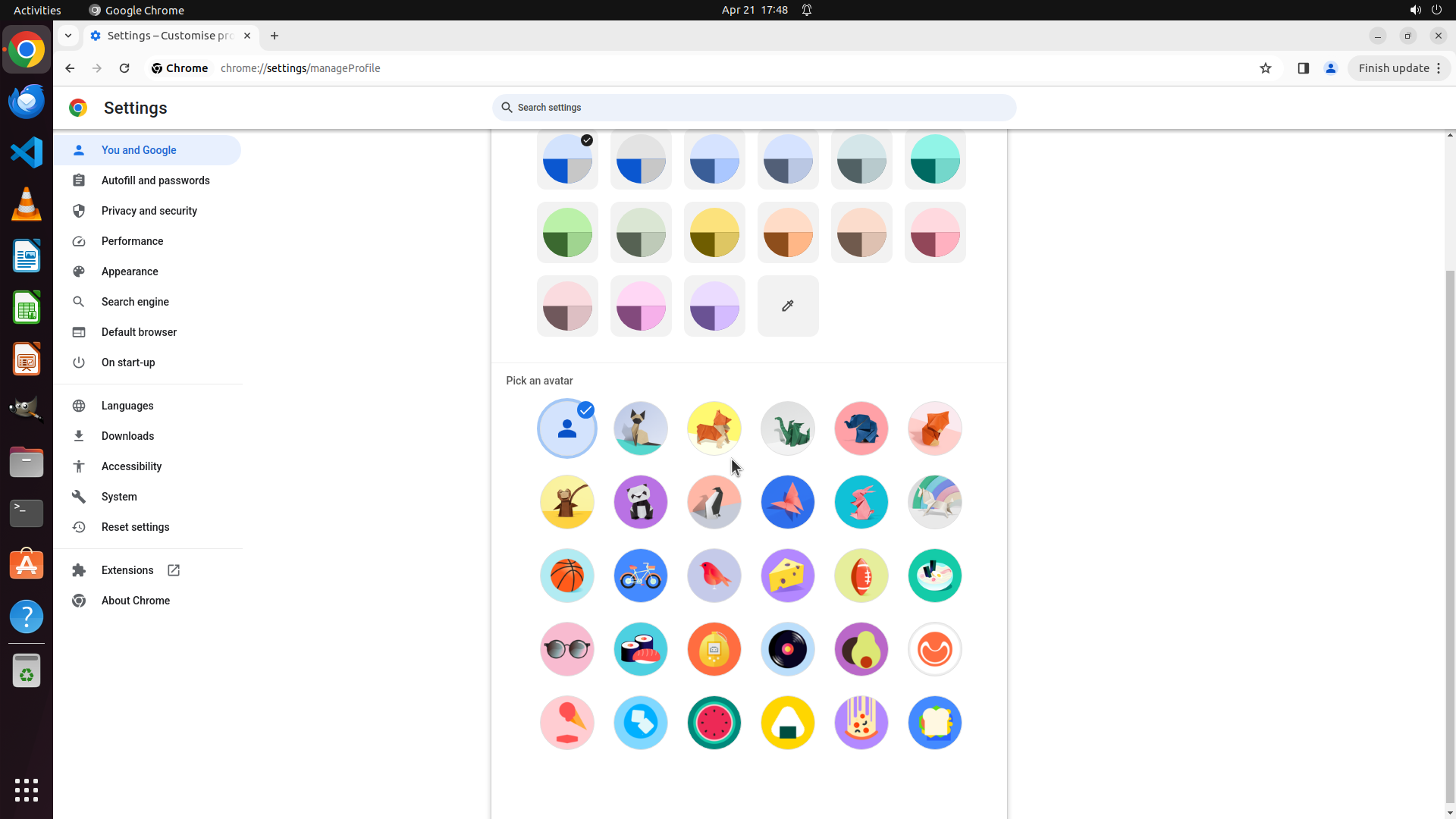Reload the page
This screenshot has width=1456, height=819.
[x=124, y=68]
